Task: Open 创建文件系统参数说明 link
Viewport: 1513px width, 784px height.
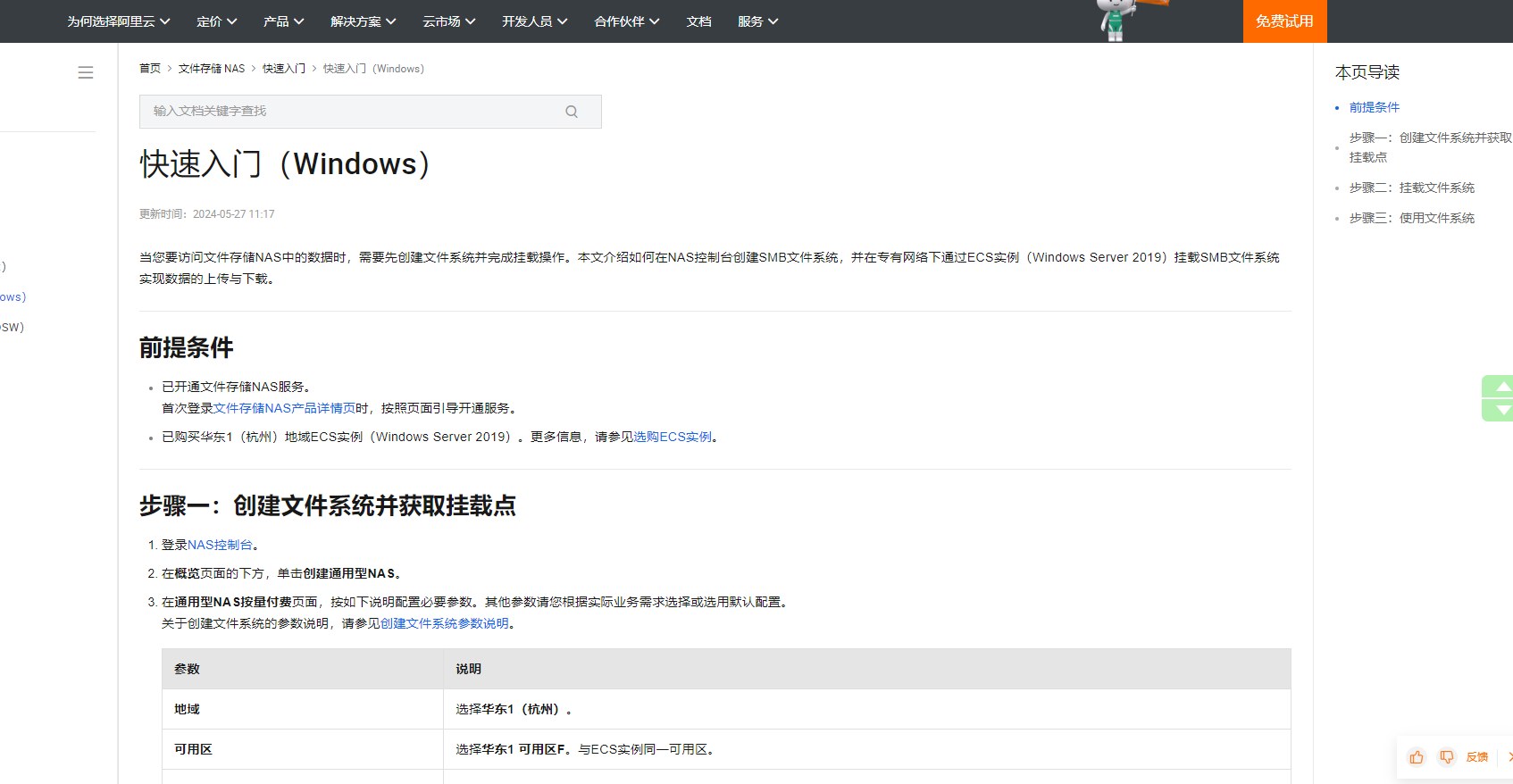Action: coord(445,623)
